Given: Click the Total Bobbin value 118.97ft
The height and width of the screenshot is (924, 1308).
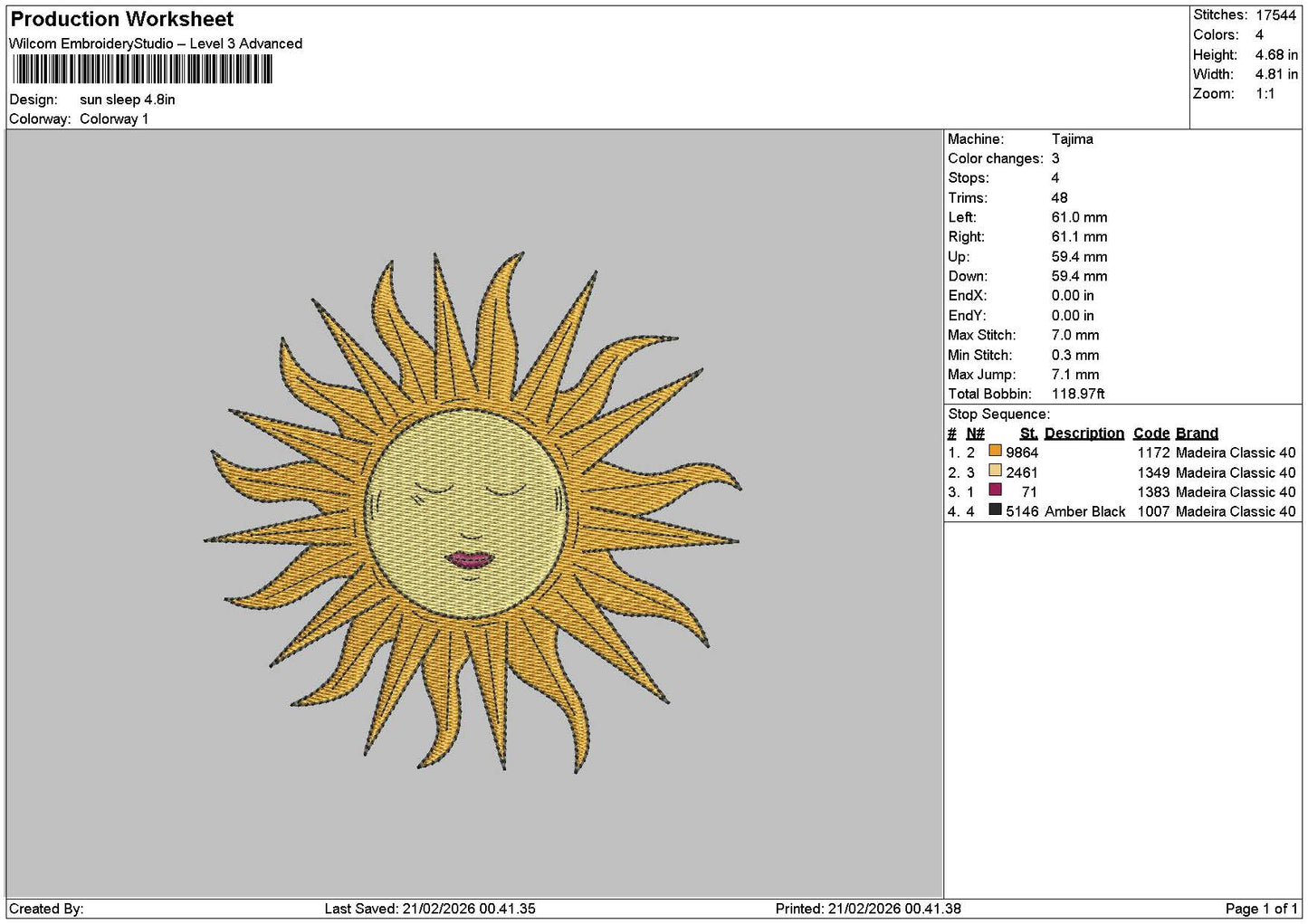Looking at the screenshot, I should click(x=1078, y=394).
